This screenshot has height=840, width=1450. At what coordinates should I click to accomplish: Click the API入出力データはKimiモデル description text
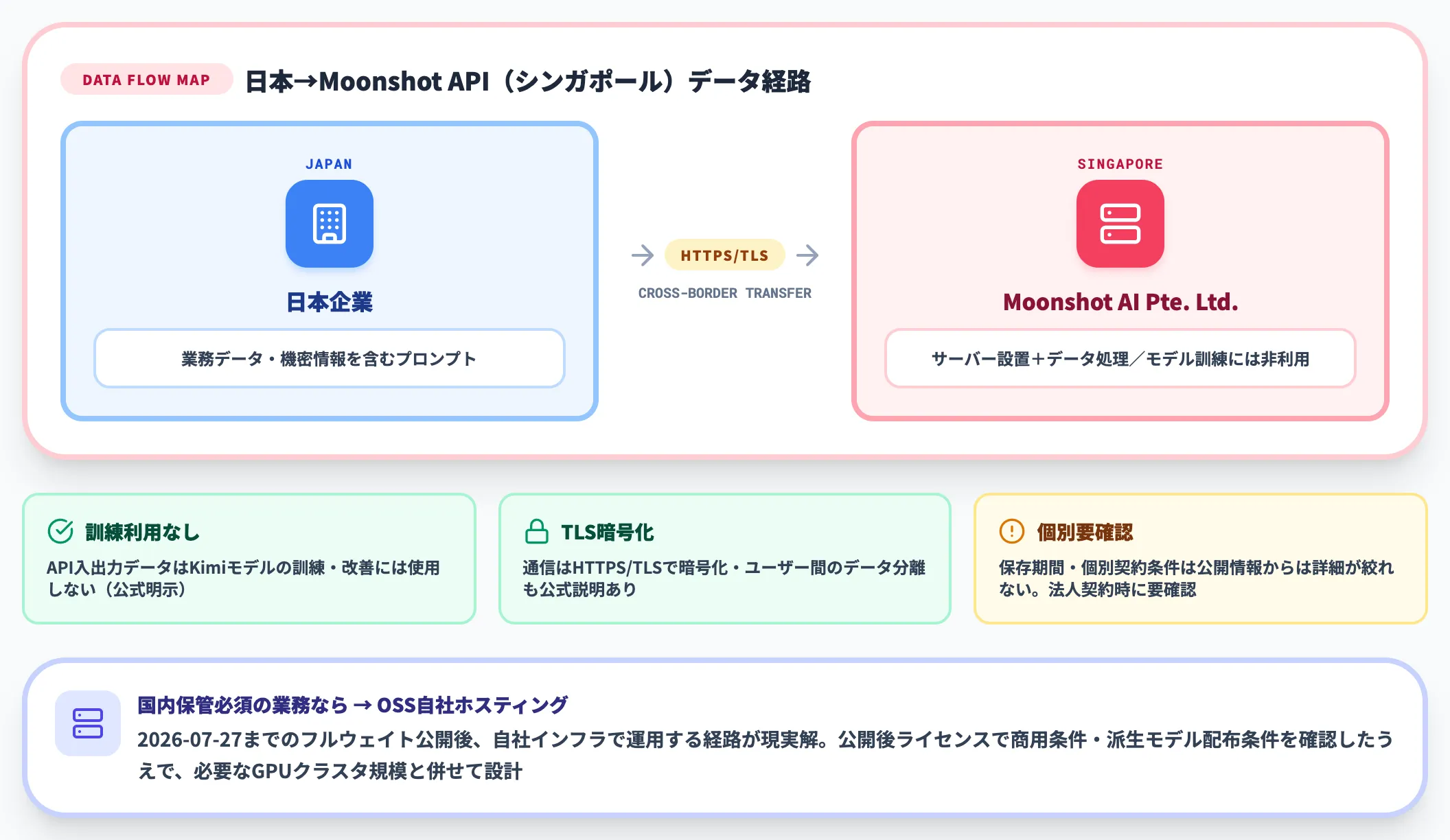coord(243,579)
